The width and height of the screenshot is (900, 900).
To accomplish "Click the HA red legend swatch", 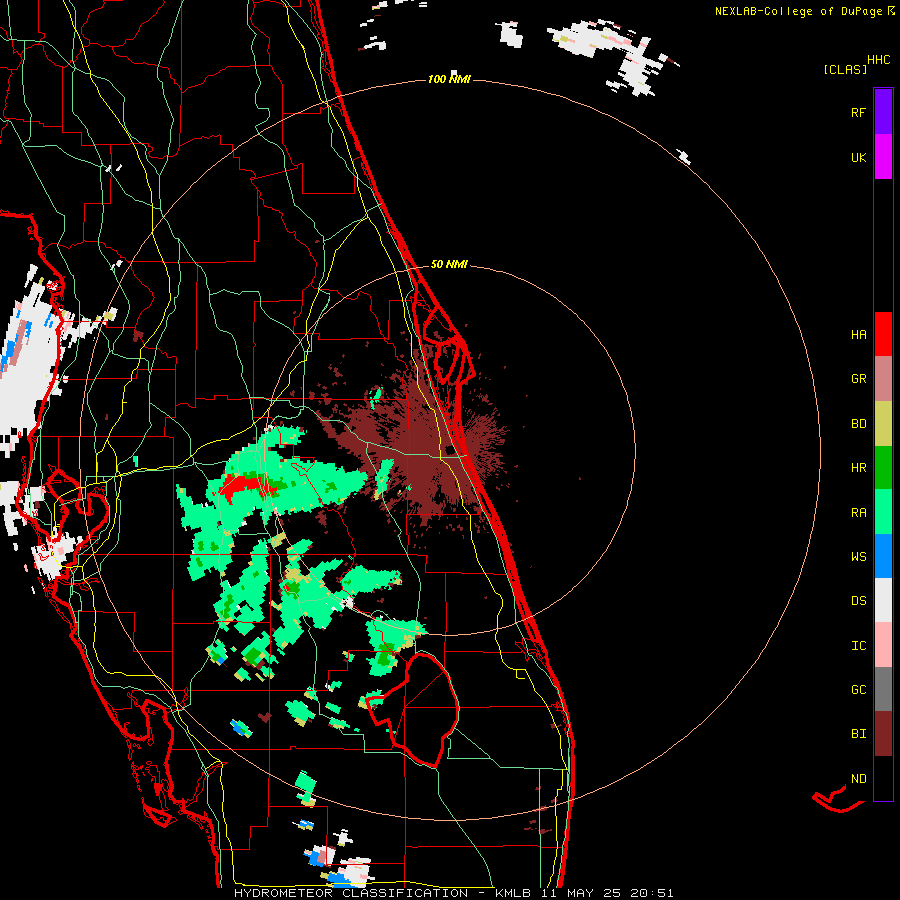I will tap(883, 334).
